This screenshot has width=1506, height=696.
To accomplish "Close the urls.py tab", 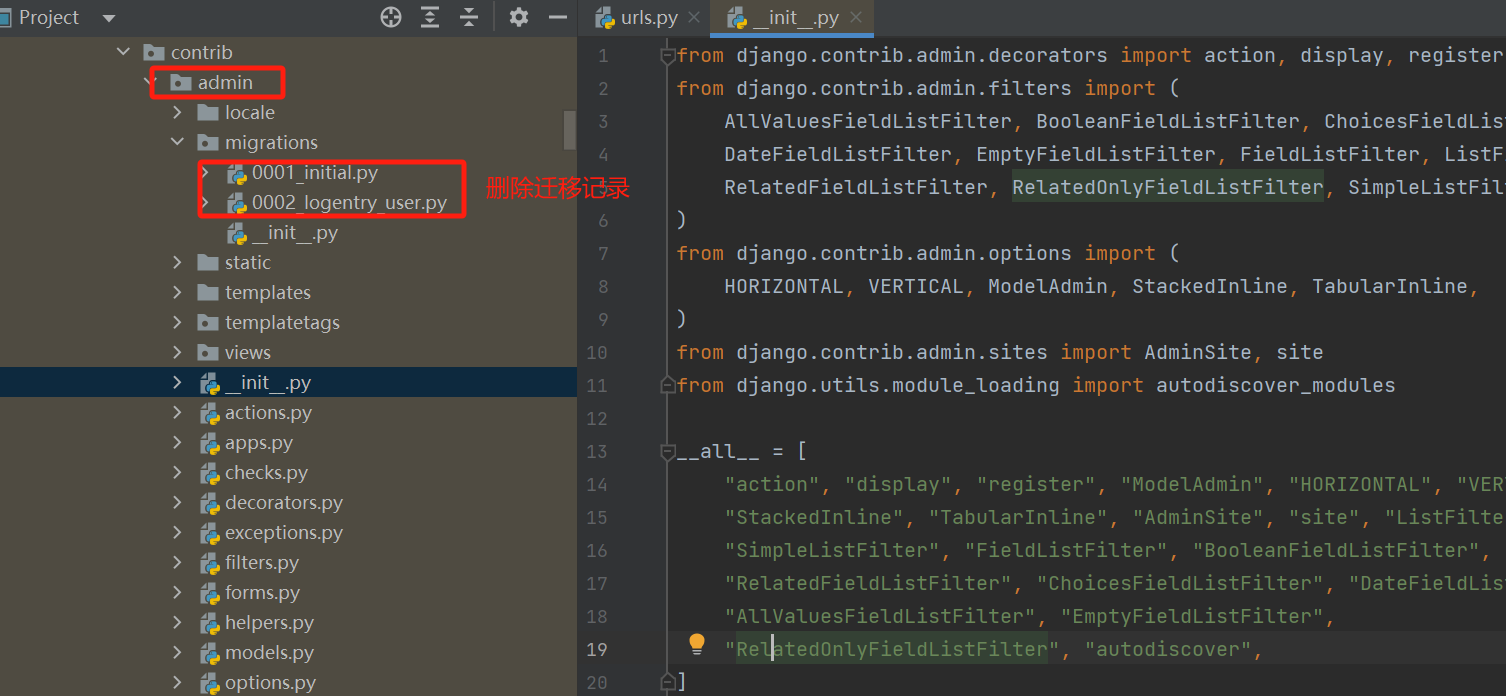I will pyautogui.click(x=695, y=18).
